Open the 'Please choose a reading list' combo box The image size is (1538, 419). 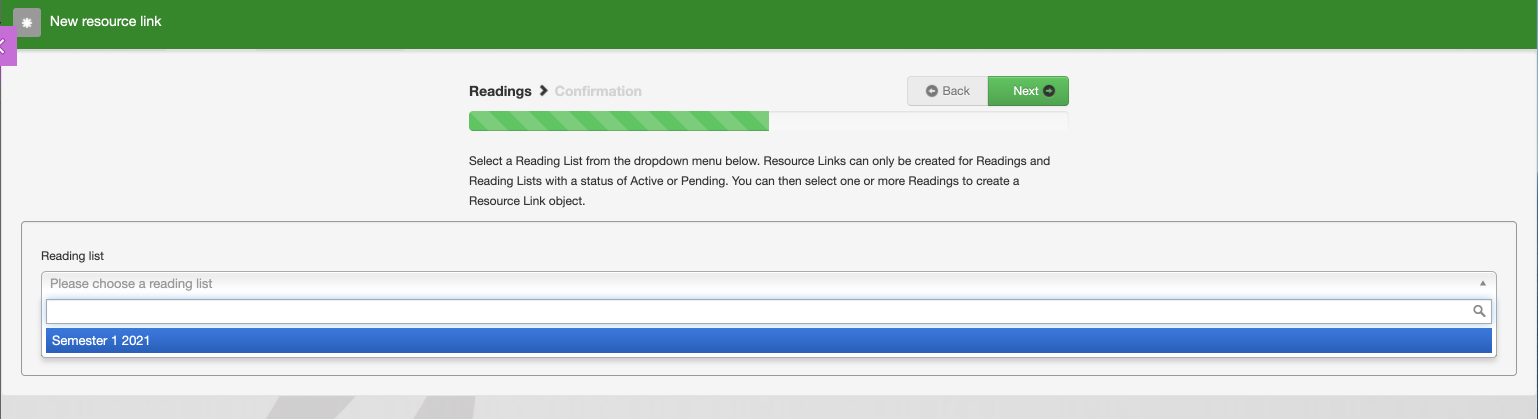coord(760,284)
